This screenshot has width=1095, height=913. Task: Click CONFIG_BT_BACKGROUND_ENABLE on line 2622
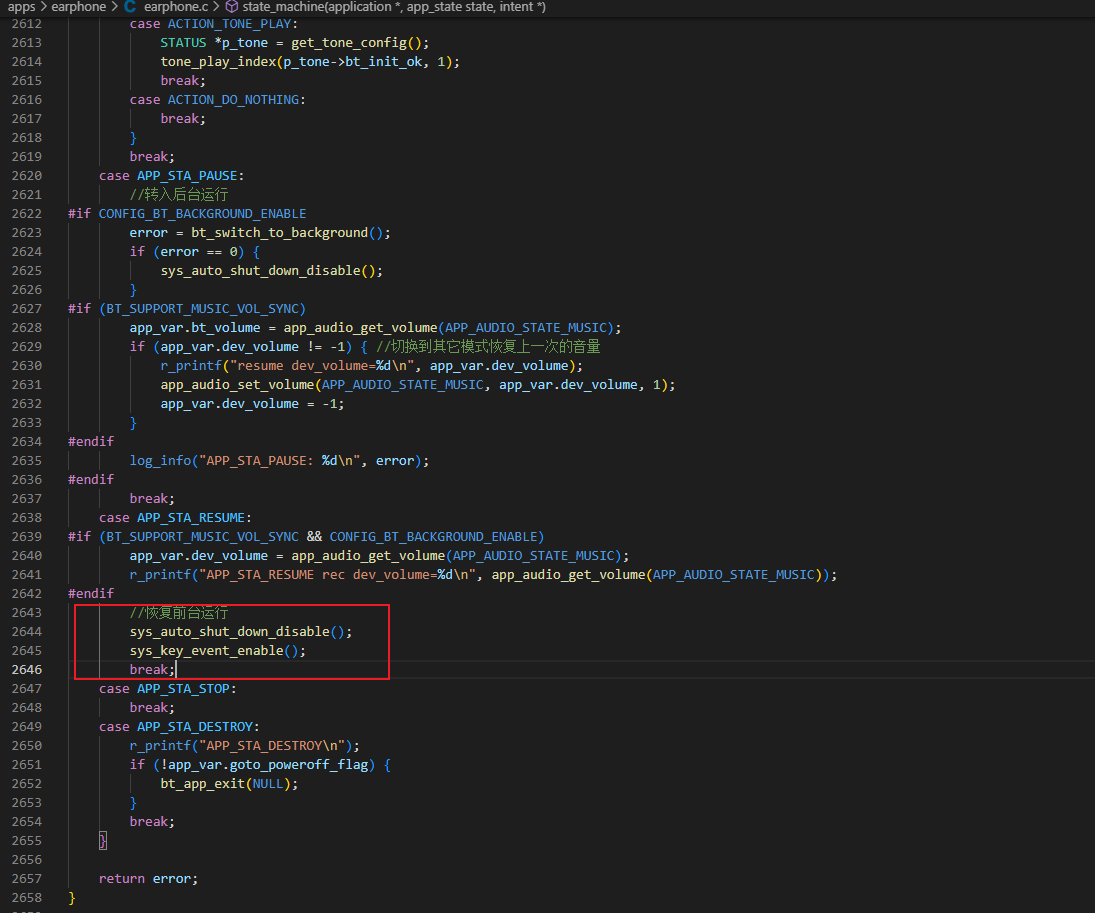click(203, 213)
